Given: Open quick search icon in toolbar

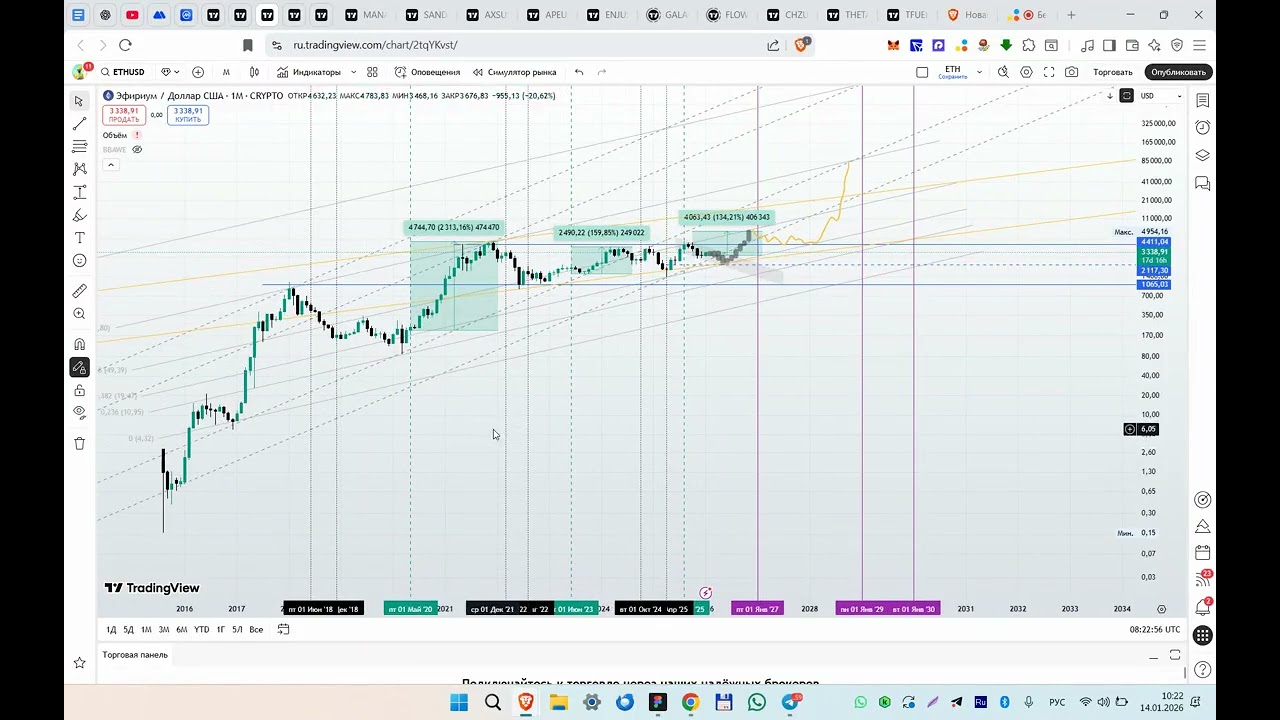Looking at the screenshot, I should [1003, 72].
